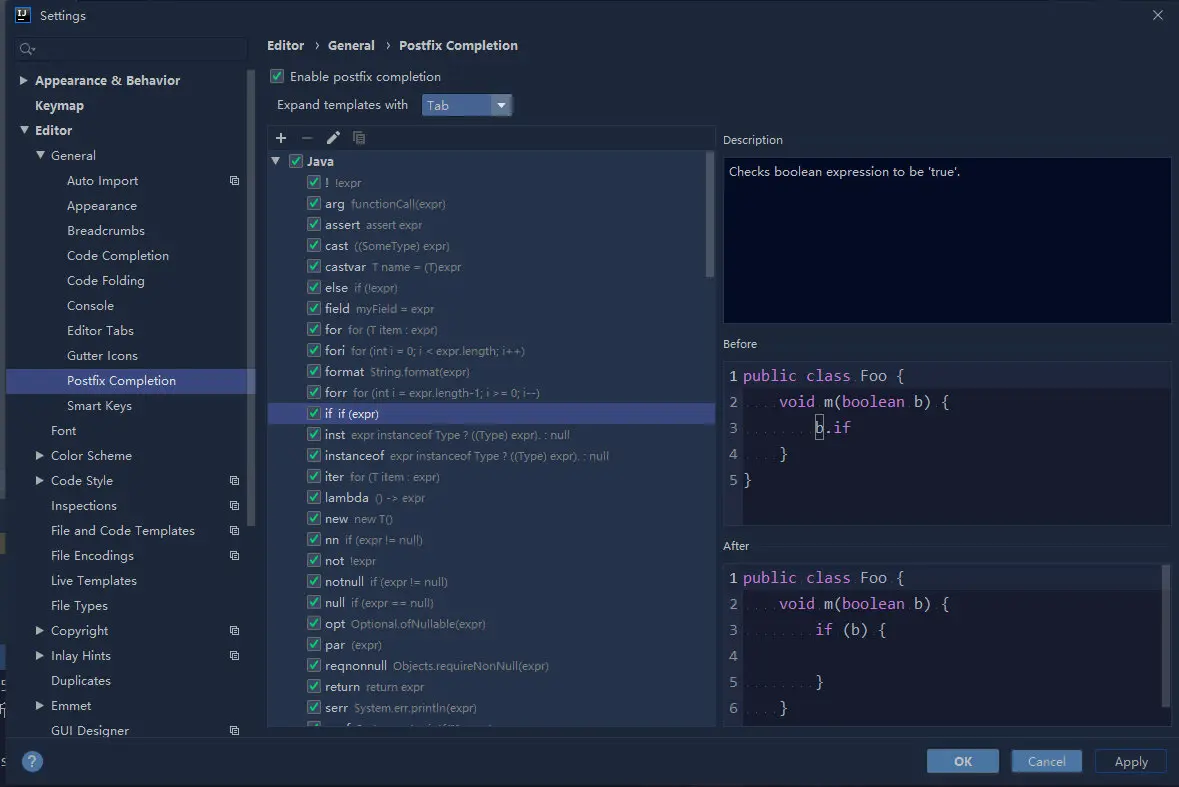Click project-level icon next to Inspections
The height and width of the screenshot is (787, 1179).
click(x=235, y=505)
